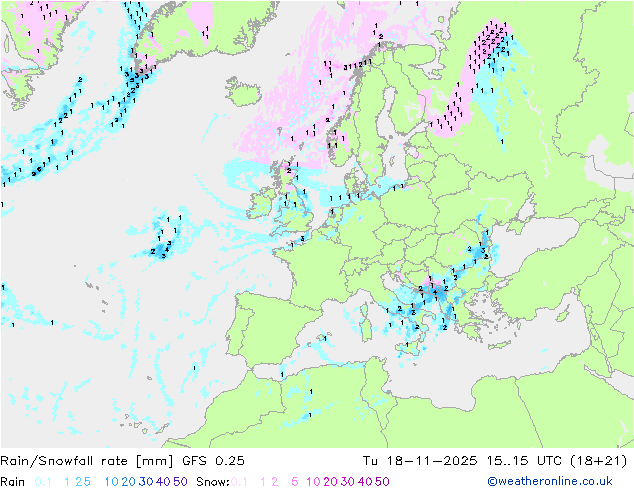The width and height of the screenshot is (634, 490).
Task: Pick the snow legend 20 color value
Action: click(x=330, y=482)
